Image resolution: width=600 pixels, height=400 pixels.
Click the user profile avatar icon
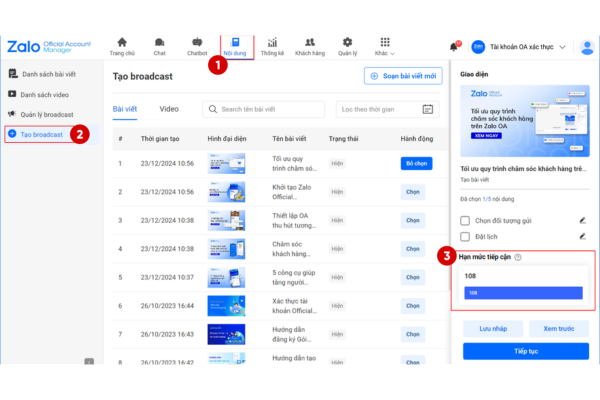click(x=587, y=47)
